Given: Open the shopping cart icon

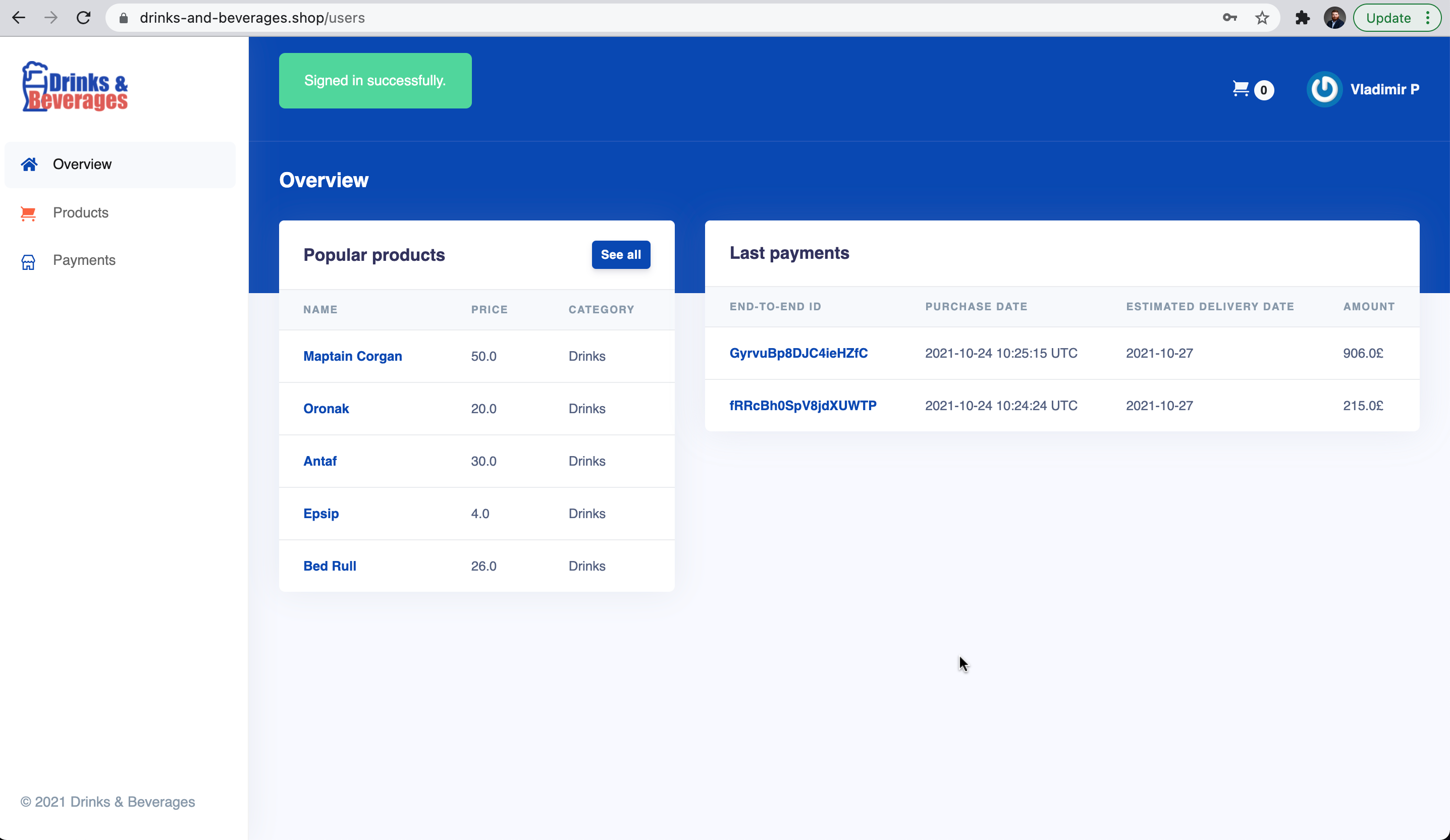Looking at the screenshot, I should click(1241, 89).
